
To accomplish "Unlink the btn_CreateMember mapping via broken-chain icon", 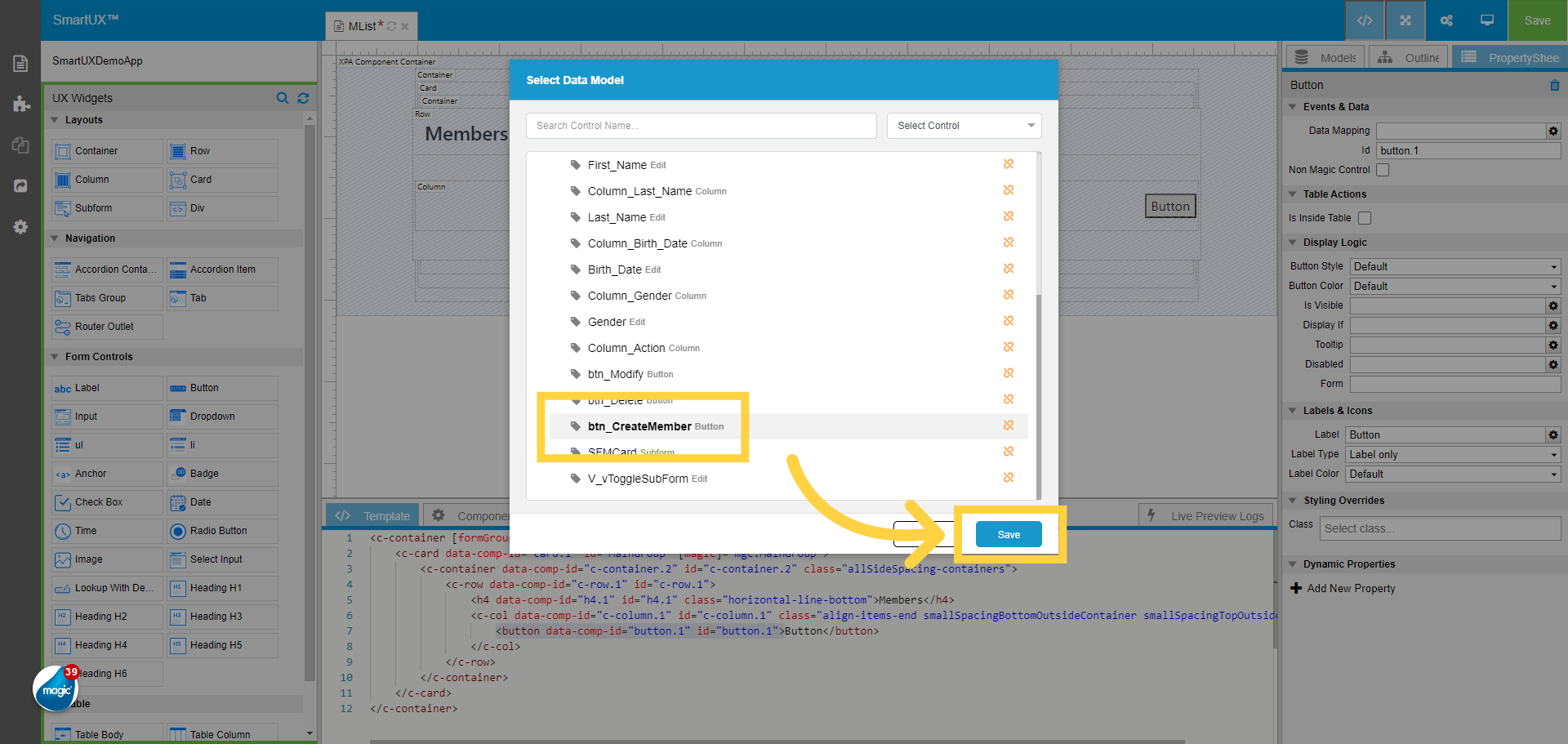I will [1009, 425].
